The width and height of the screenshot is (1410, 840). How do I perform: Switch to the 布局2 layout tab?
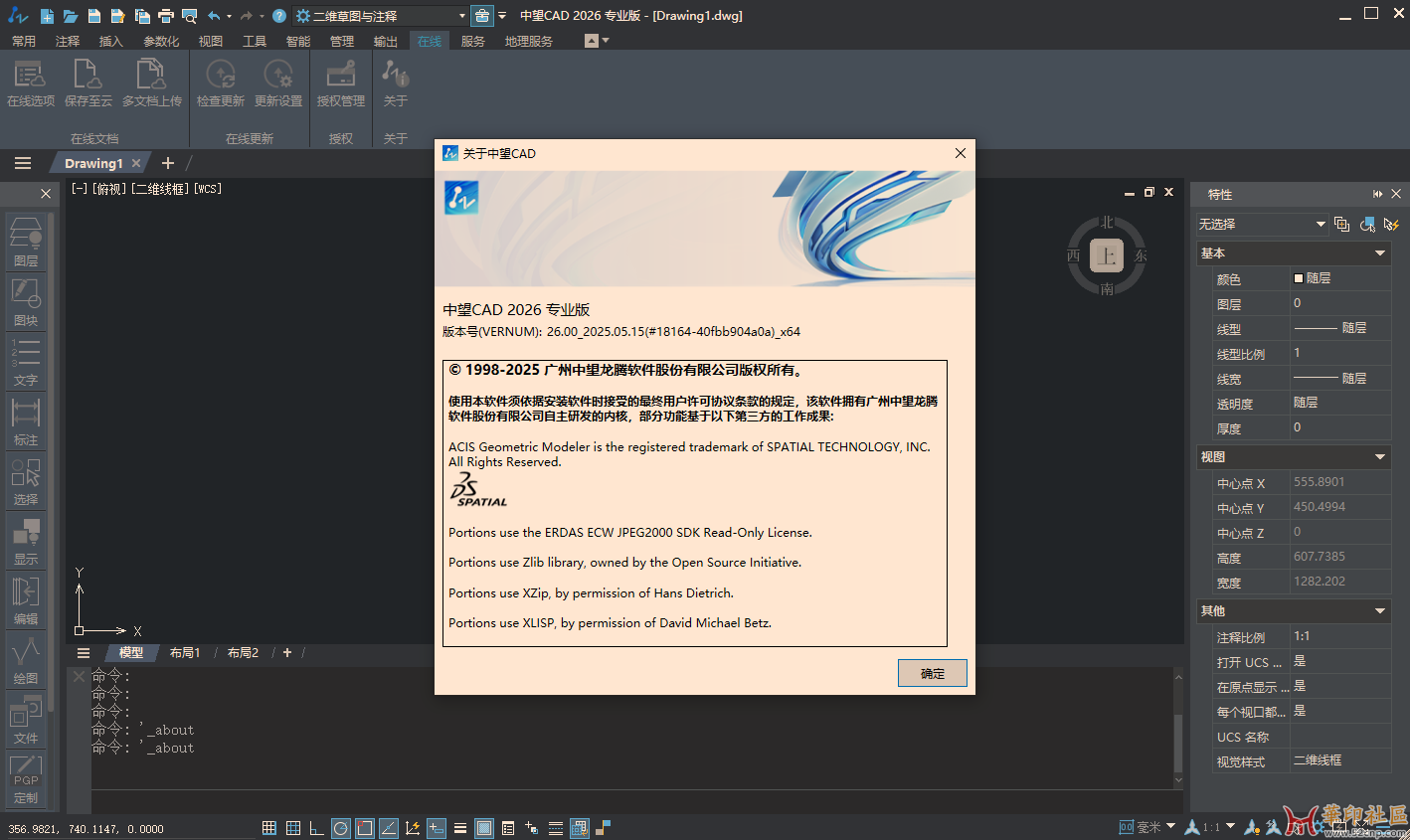pyautogui.click(x=243, y=653)
